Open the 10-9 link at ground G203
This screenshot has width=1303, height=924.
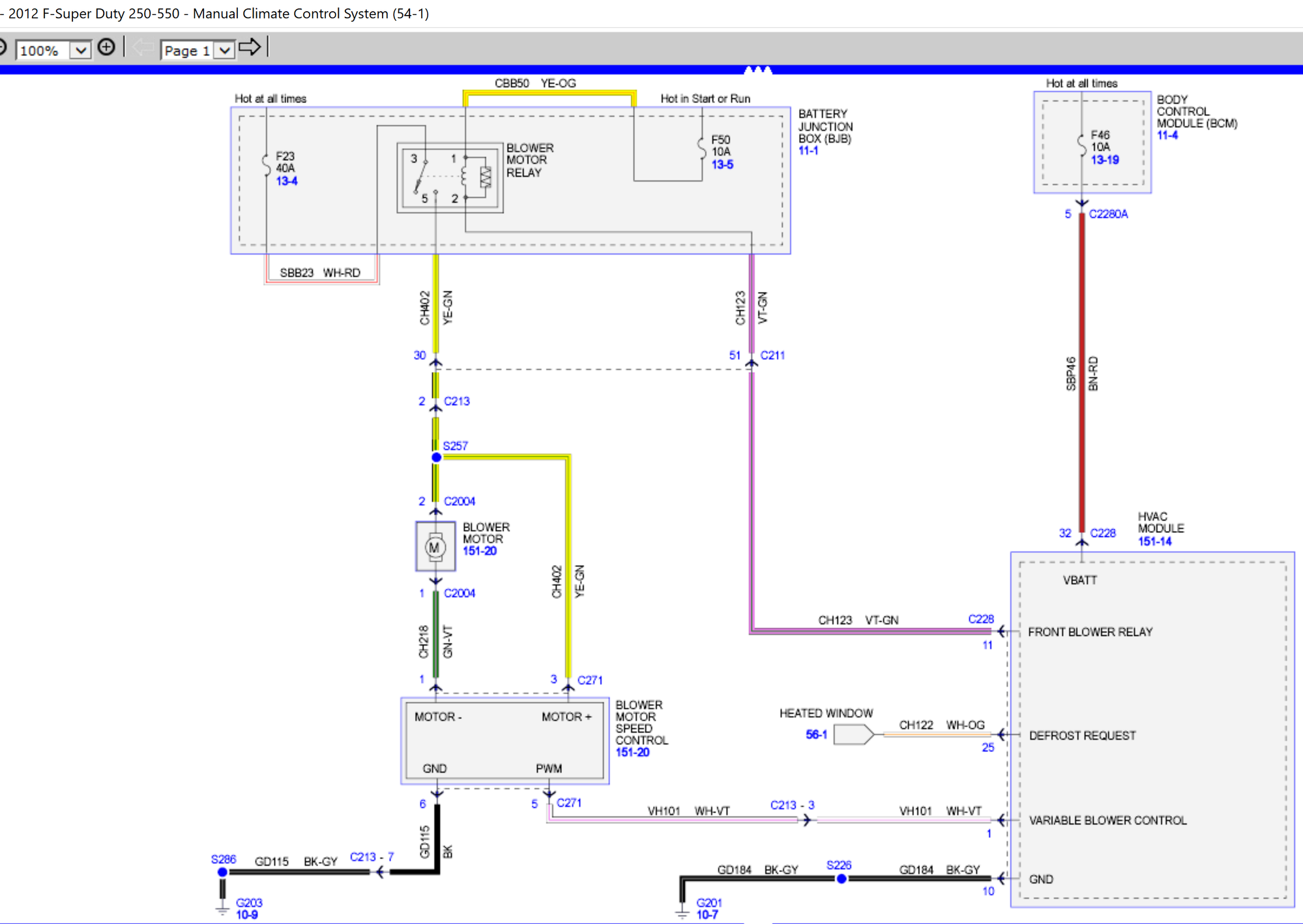pos(246,914)
